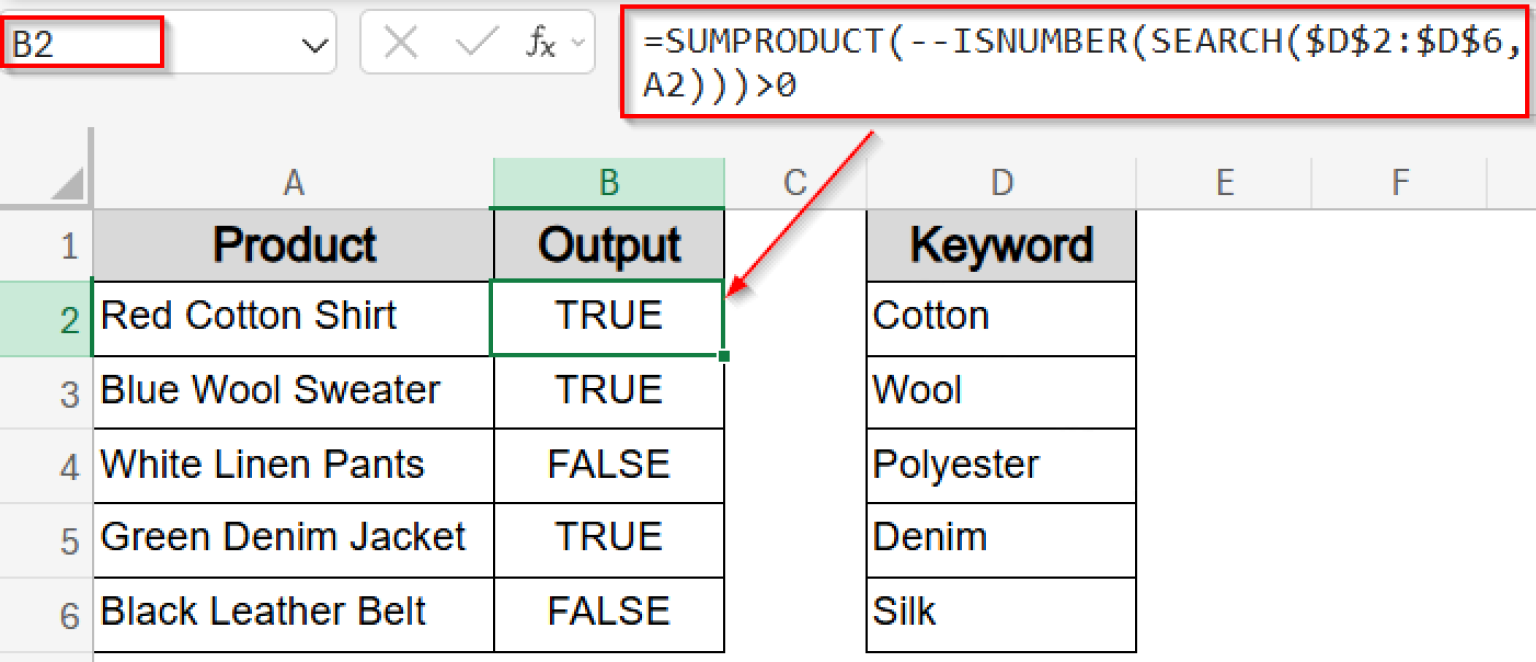
Task: Select the Product header cell in column A
Action: click(293, 243)
